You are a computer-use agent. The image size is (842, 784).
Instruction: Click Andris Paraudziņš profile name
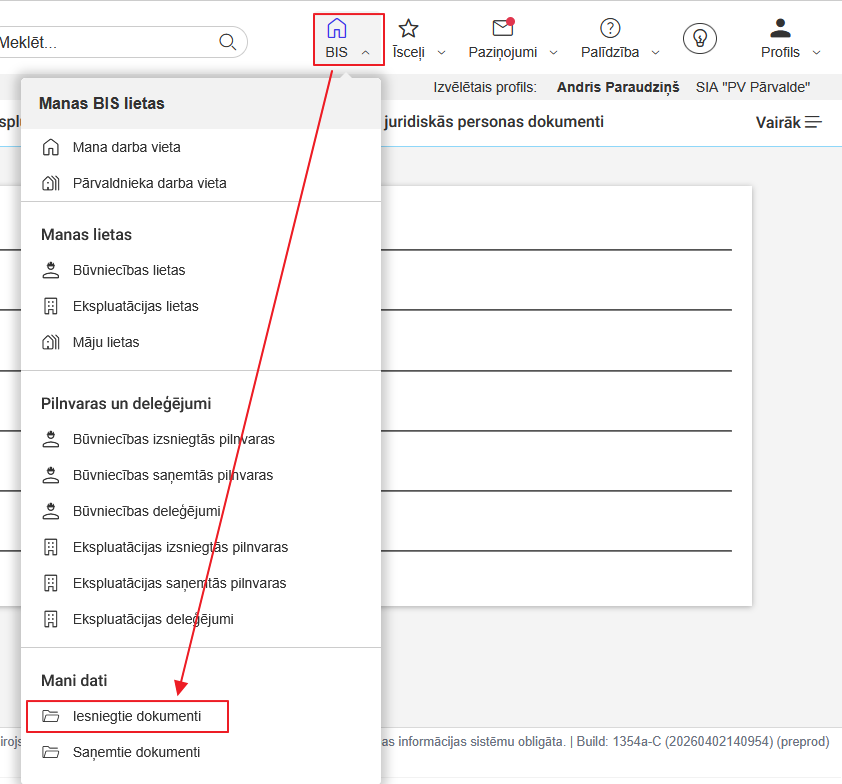tap(617, 87)
